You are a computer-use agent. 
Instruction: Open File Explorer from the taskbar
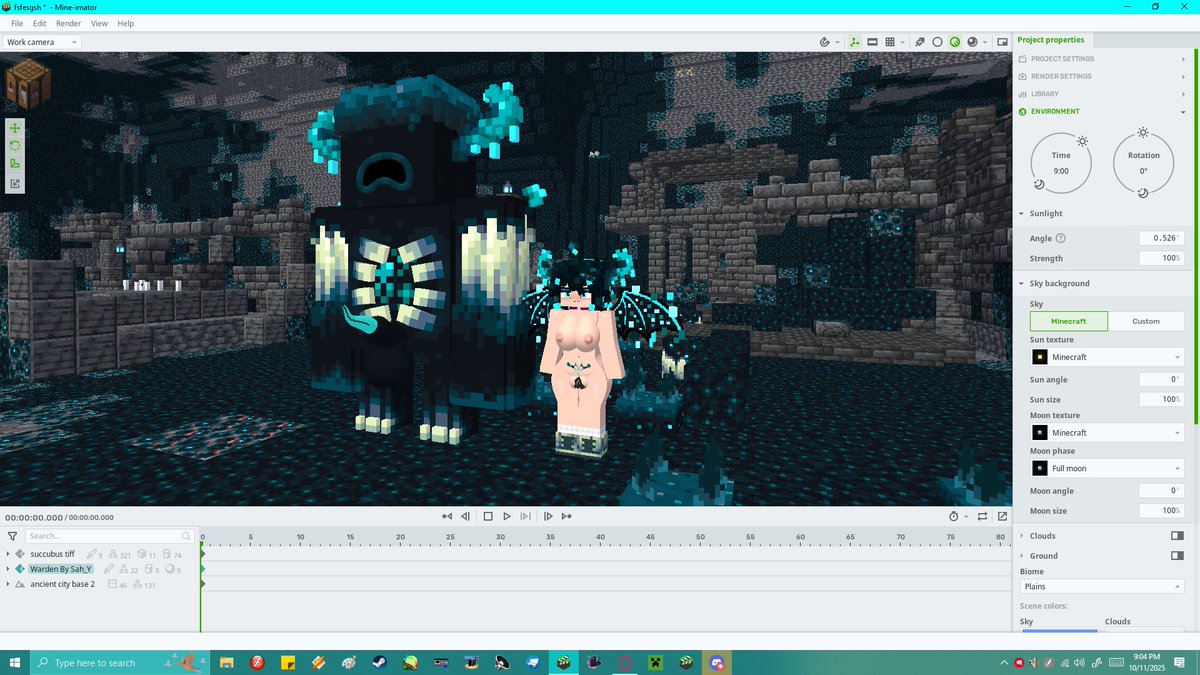(227, 663)
